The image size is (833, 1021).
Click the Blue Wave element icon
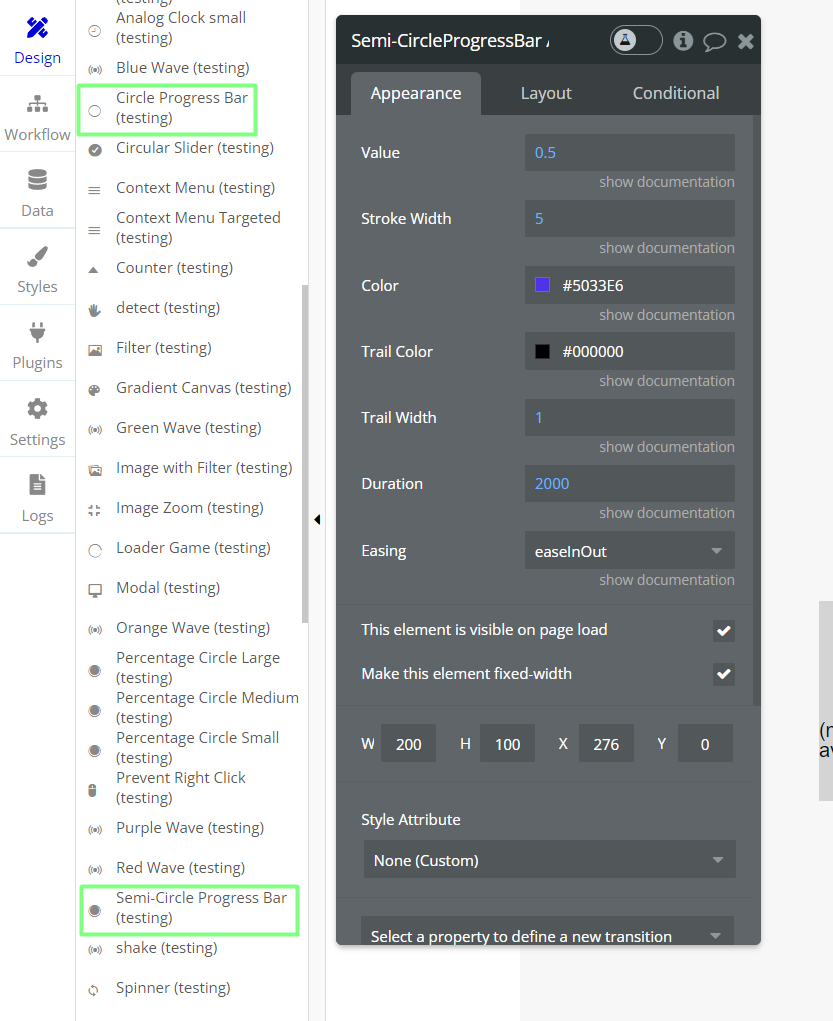[95, 69]
